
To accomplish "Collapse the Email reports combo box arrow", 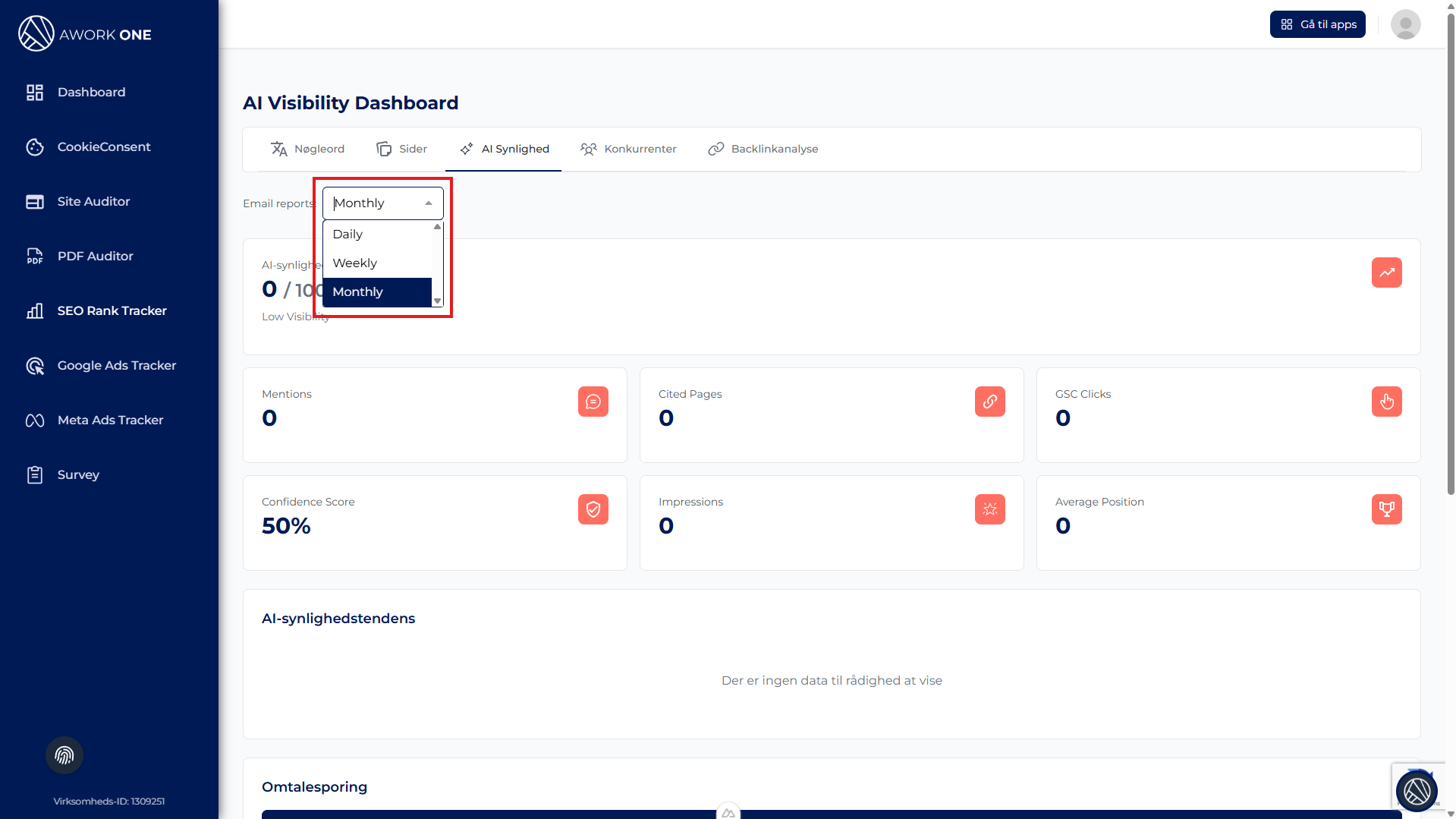I will point(429,203).
